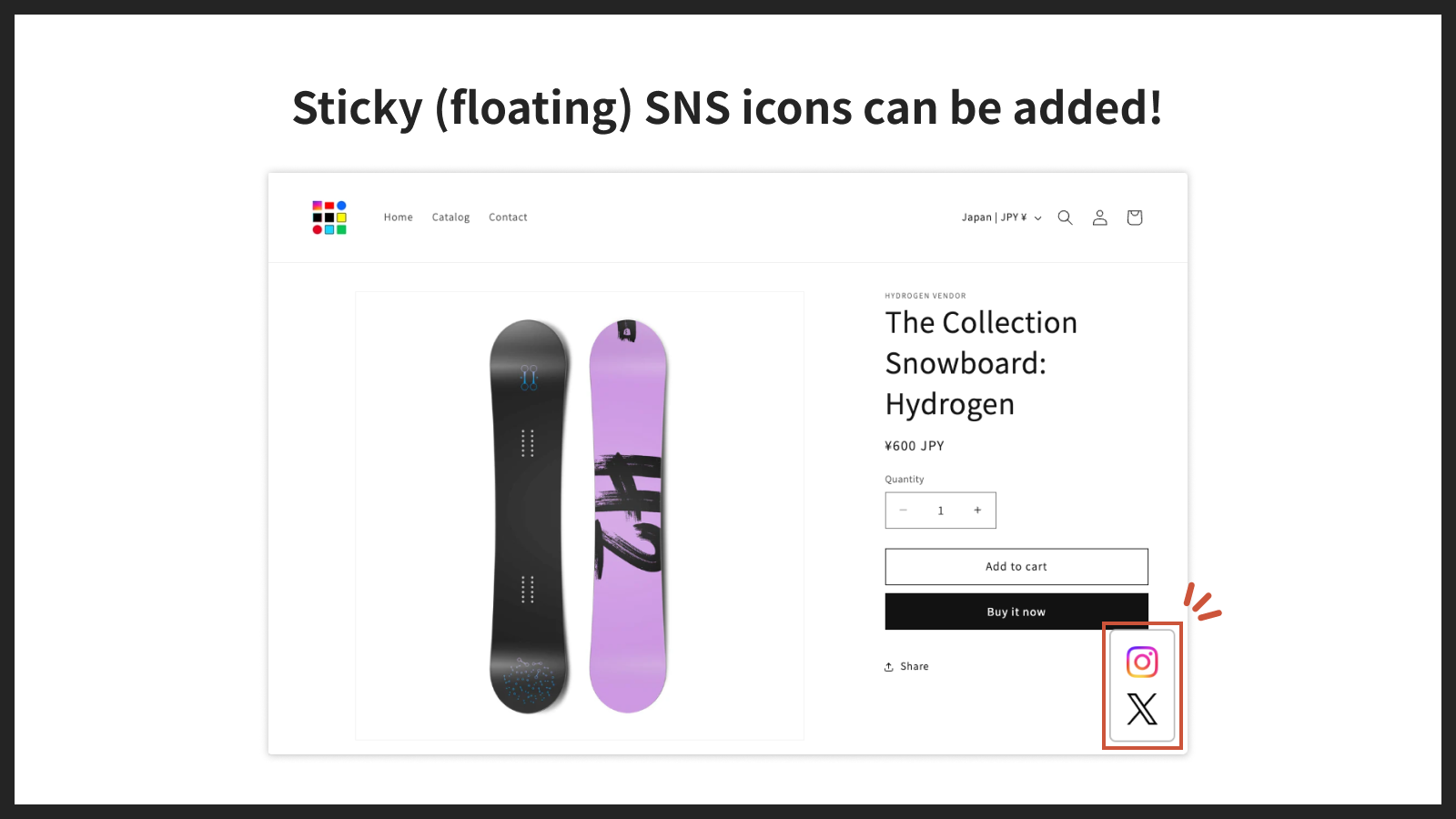
Task: Select the purple H2 snowboard image
Action: pos(628,516)
